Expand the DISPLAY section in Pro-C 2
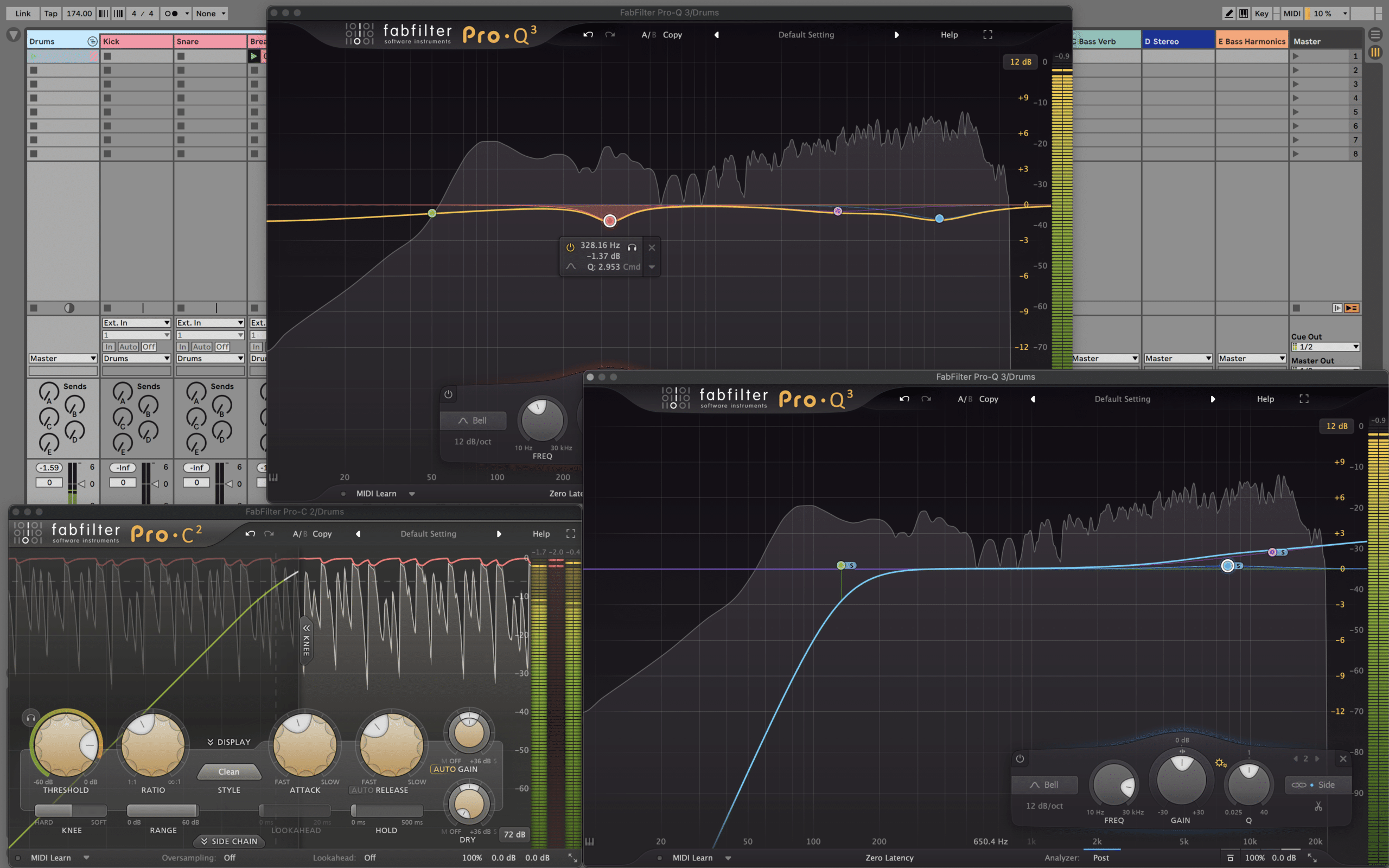The height and width of the screenshot is (868, 1389). point(229,742)
